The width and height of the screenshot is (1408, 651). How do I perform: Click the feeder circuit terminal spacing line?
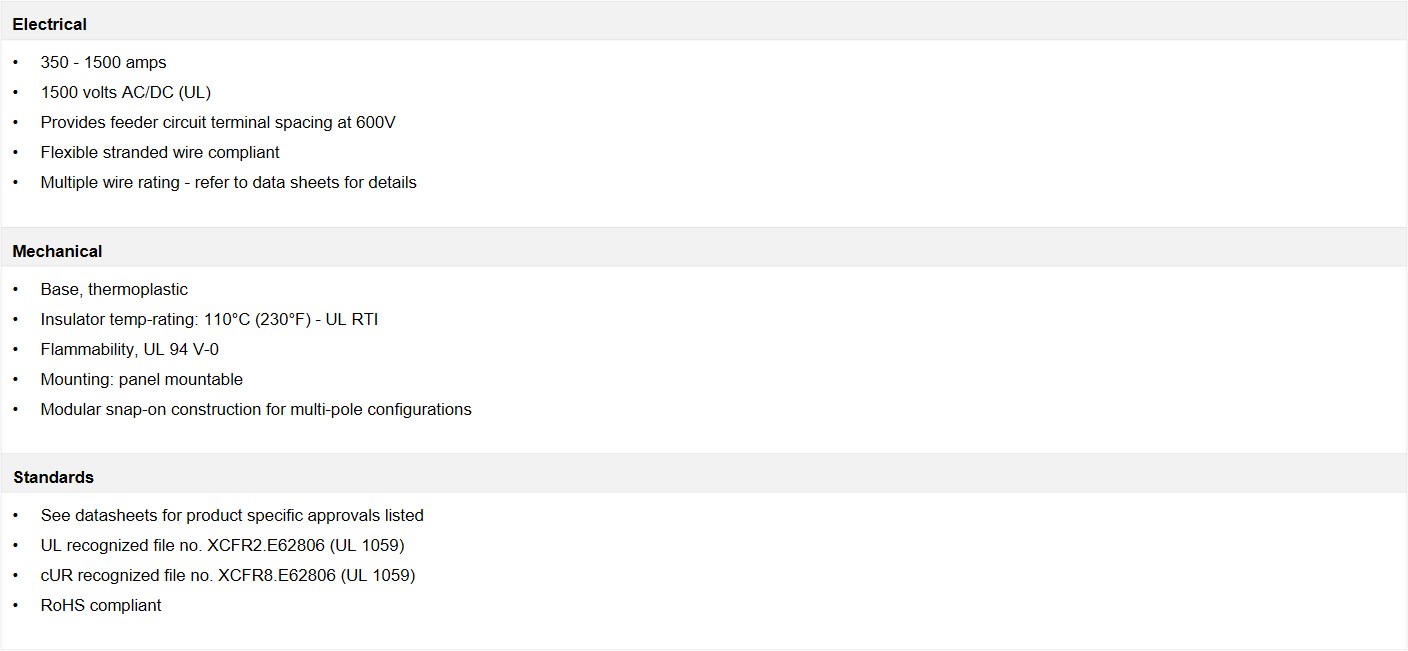point(218,122)
